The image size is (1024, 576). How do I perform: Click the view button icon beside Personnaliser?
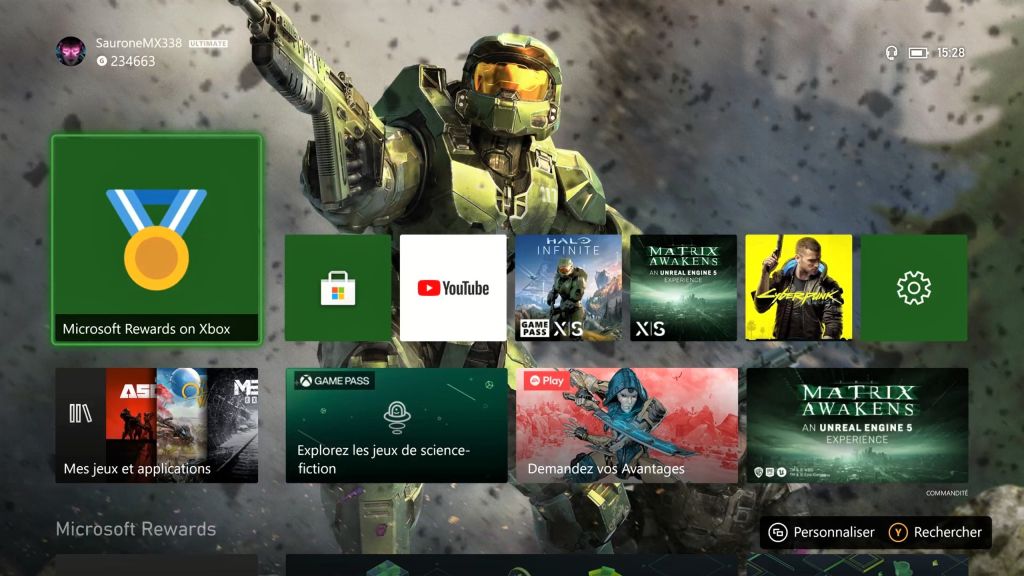pos(778,532)
